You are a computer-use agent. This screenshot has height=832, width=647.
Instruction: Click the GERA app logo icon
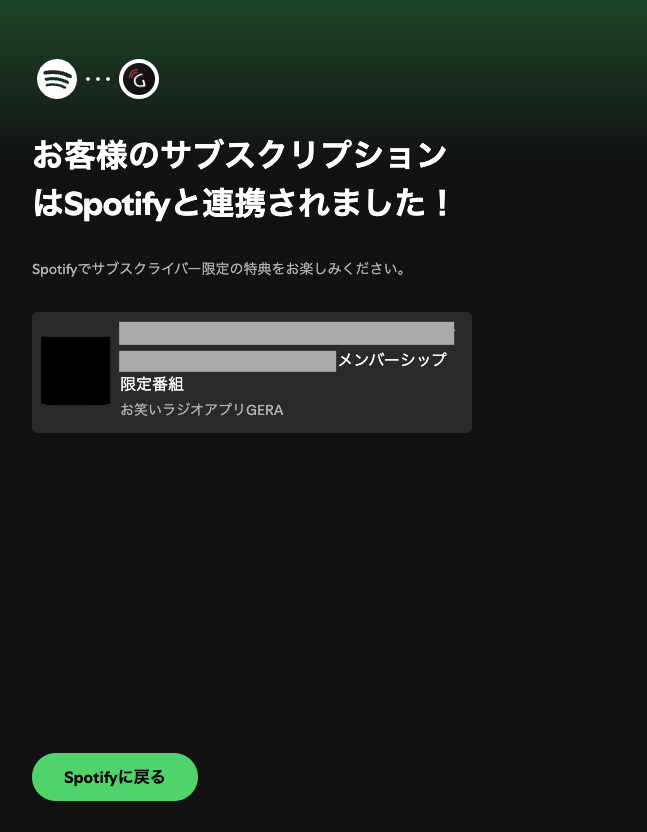pyautogui.click(x=139, y=79)
